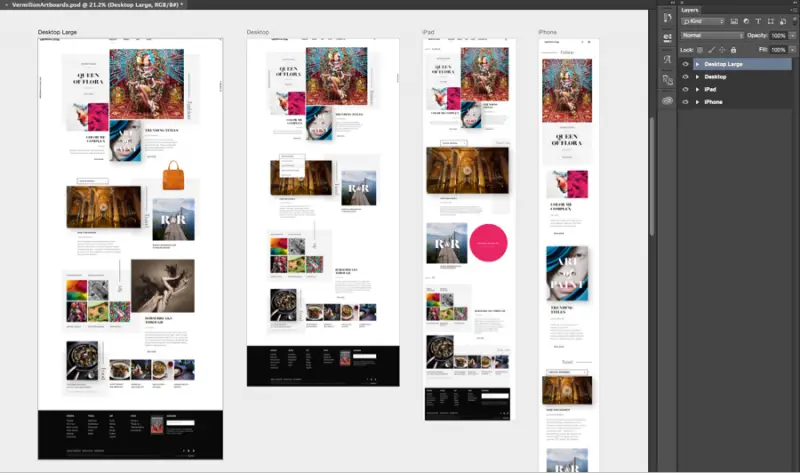Screen dimensions: 800x473
Task: Select the Layers panel tab
Action: pos(690,10)
